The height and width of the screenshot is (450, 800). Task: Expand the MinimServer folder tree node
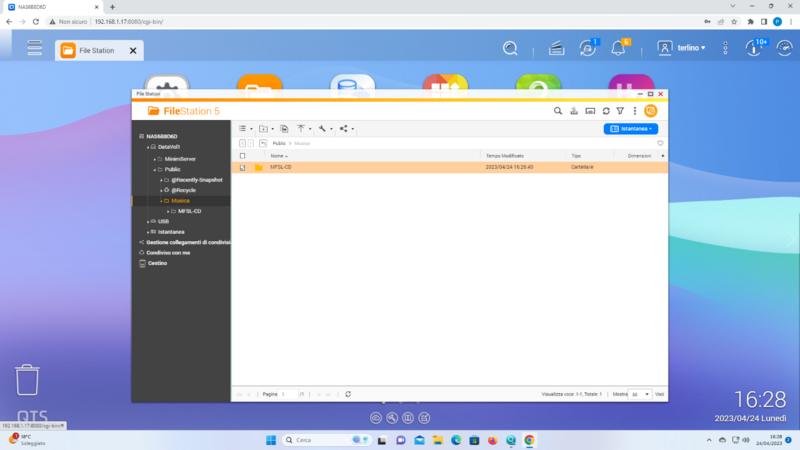[154, 158]
